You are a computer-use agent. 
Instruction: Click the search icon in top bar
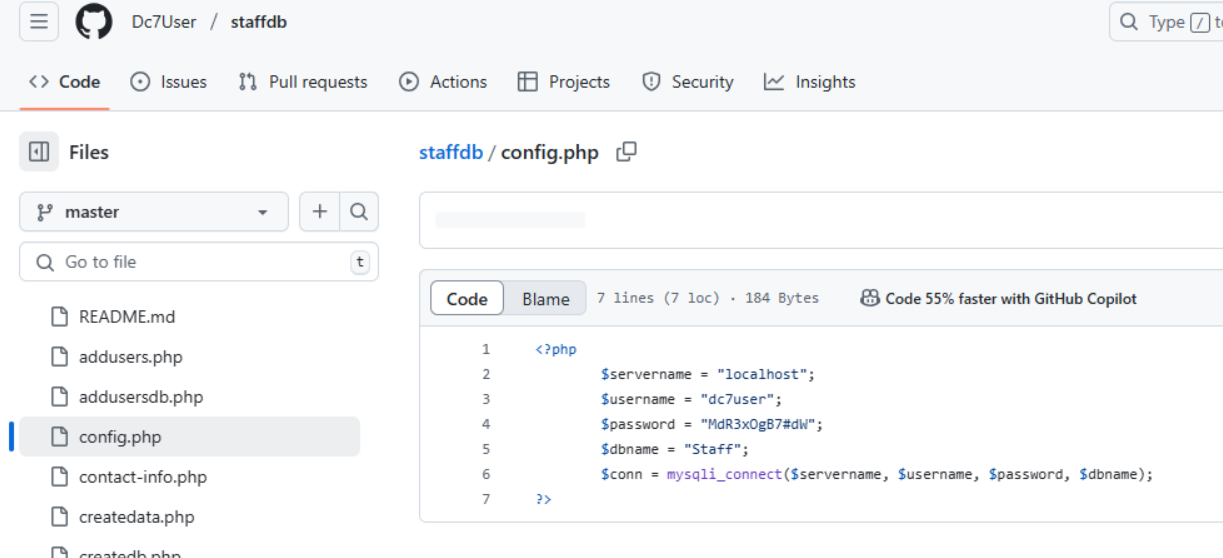[1129, 22]
